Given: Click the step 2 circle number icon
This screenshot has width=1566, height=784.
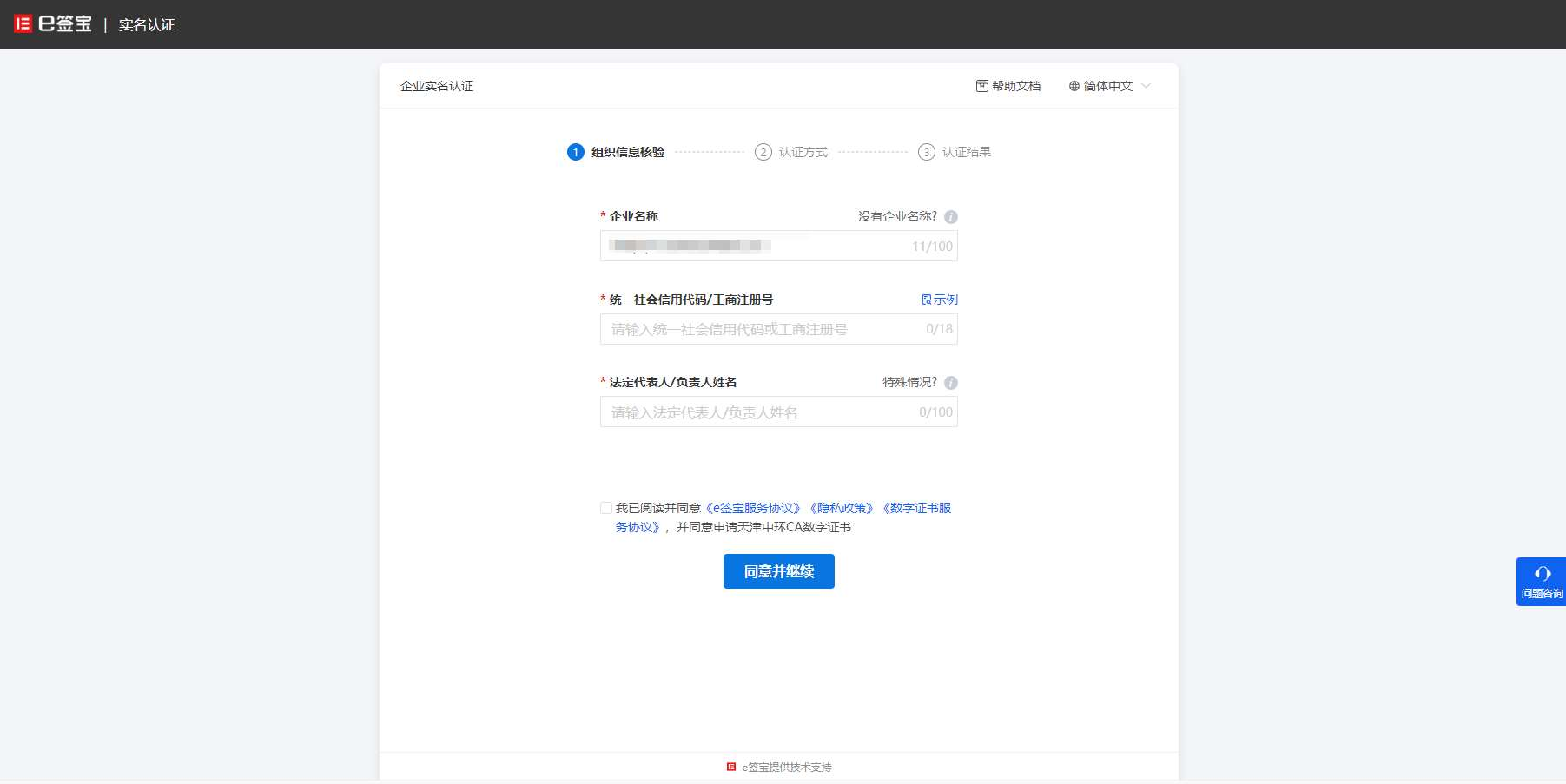Looking at the screenshot, I should 763,152.
